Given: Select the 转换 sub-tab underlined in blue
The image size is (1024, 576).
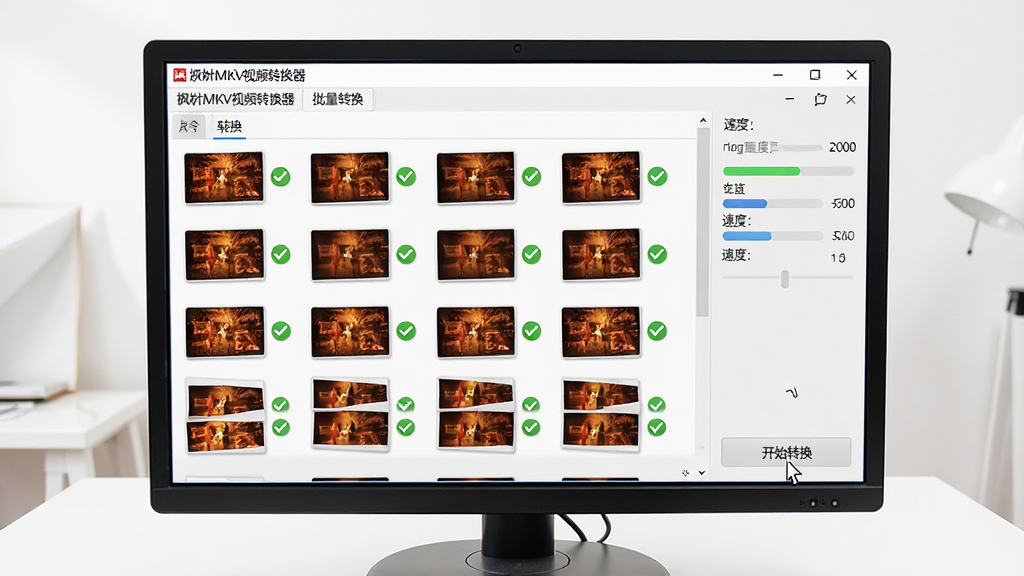Looking at the screenshot, I should pos(229,127).
